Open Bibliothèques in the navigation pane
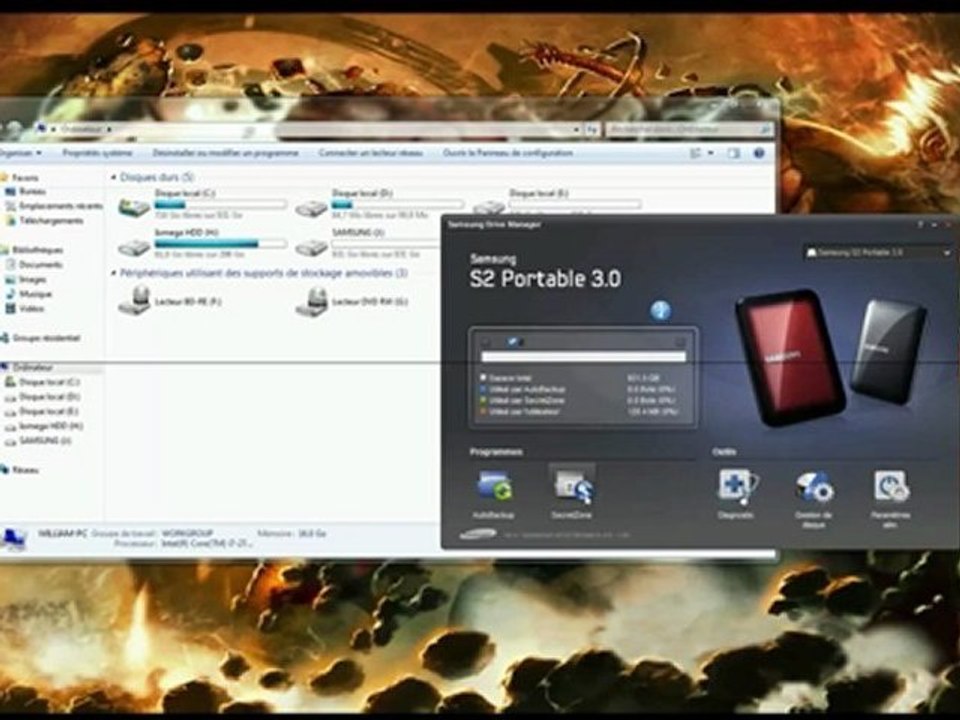Screen dimensions: 960x720 pyautogui.click(x=32, y=250)
